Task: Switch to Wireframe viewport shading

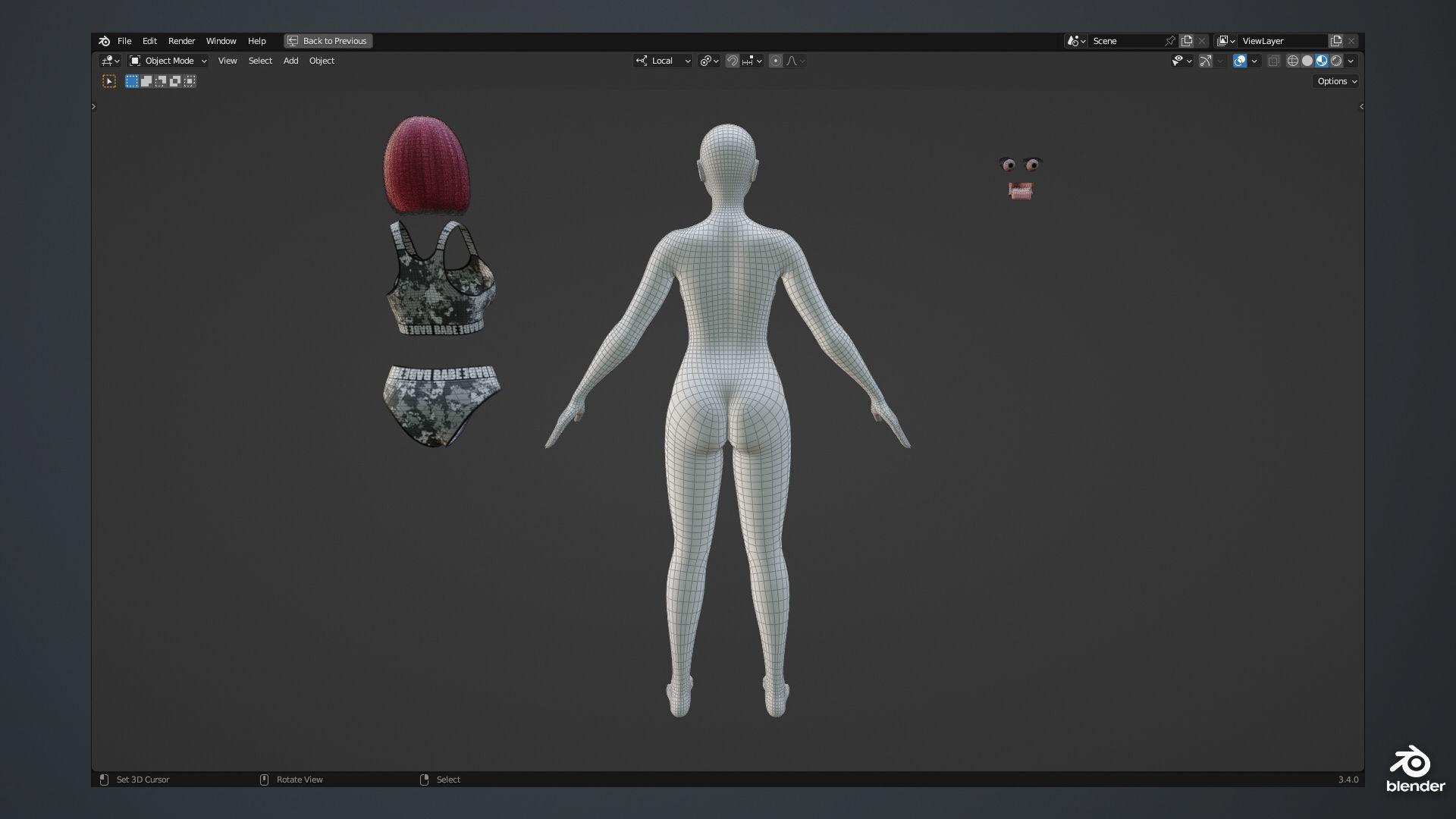Action: (1293, 61)
